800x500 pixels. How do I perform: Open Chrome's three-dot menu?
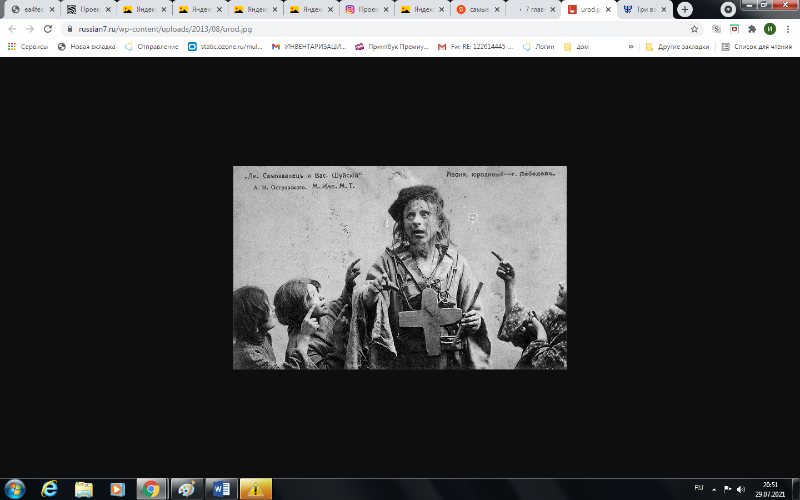pos(788,29)
